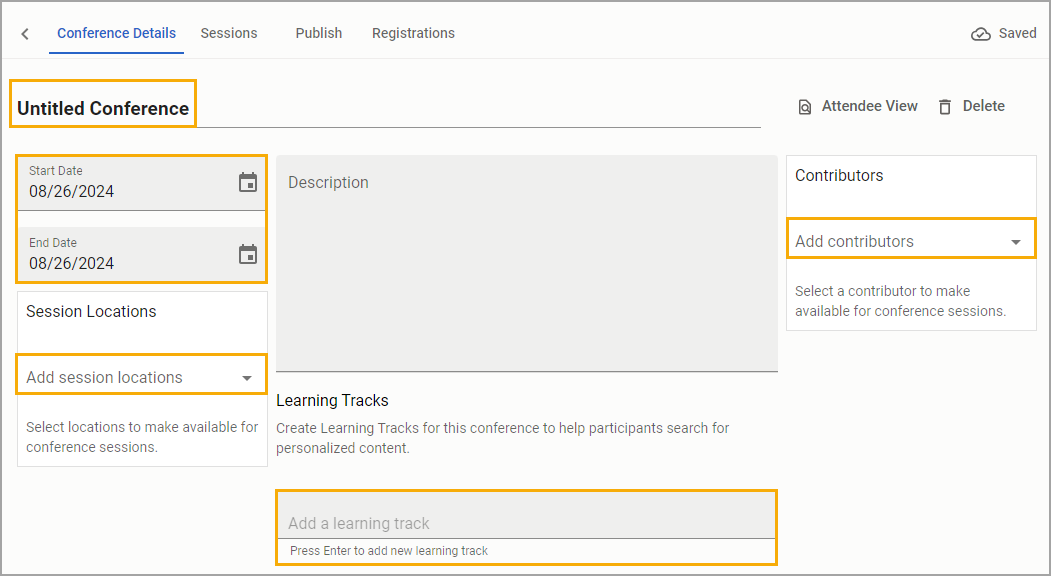Viewport: 1051px width, 576px height.
Task: Focus the Description text area
Action: 527,264
